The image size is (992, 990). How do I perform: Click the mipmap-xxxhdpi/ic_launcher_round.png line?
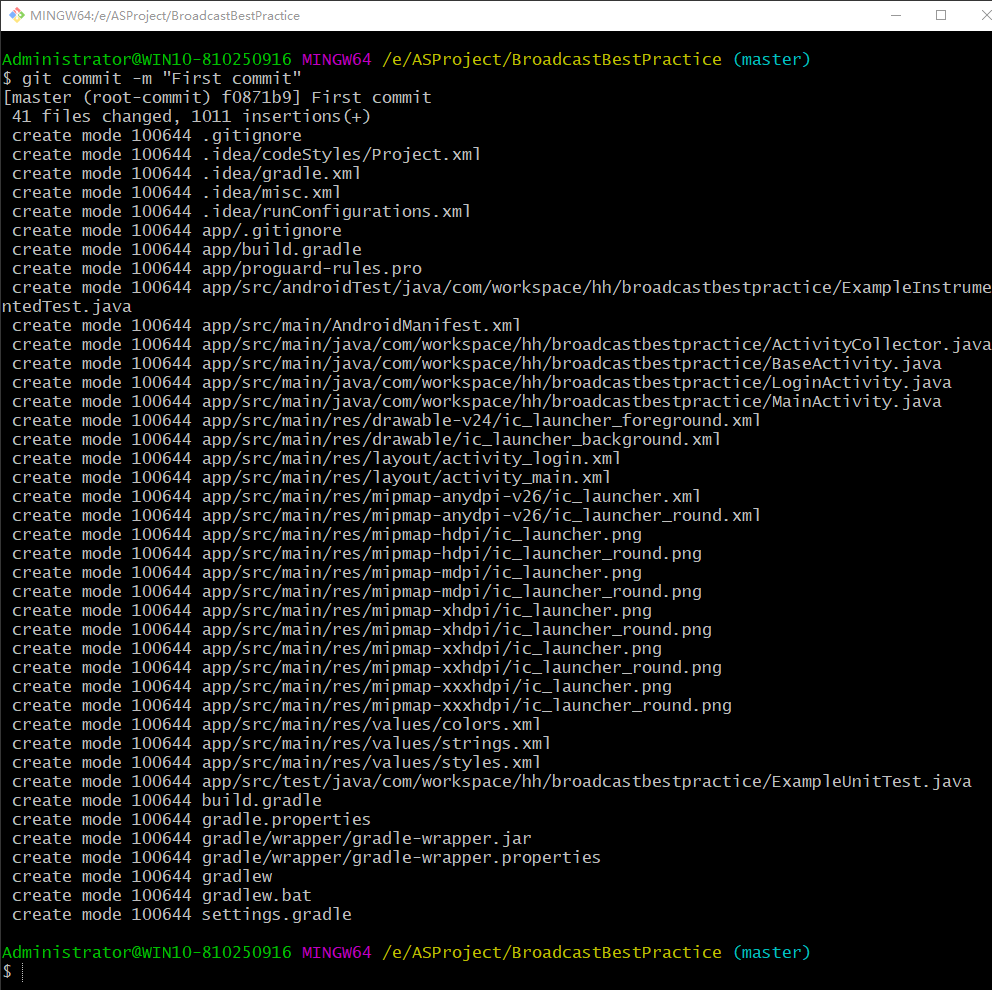click(x=371, y=705)
